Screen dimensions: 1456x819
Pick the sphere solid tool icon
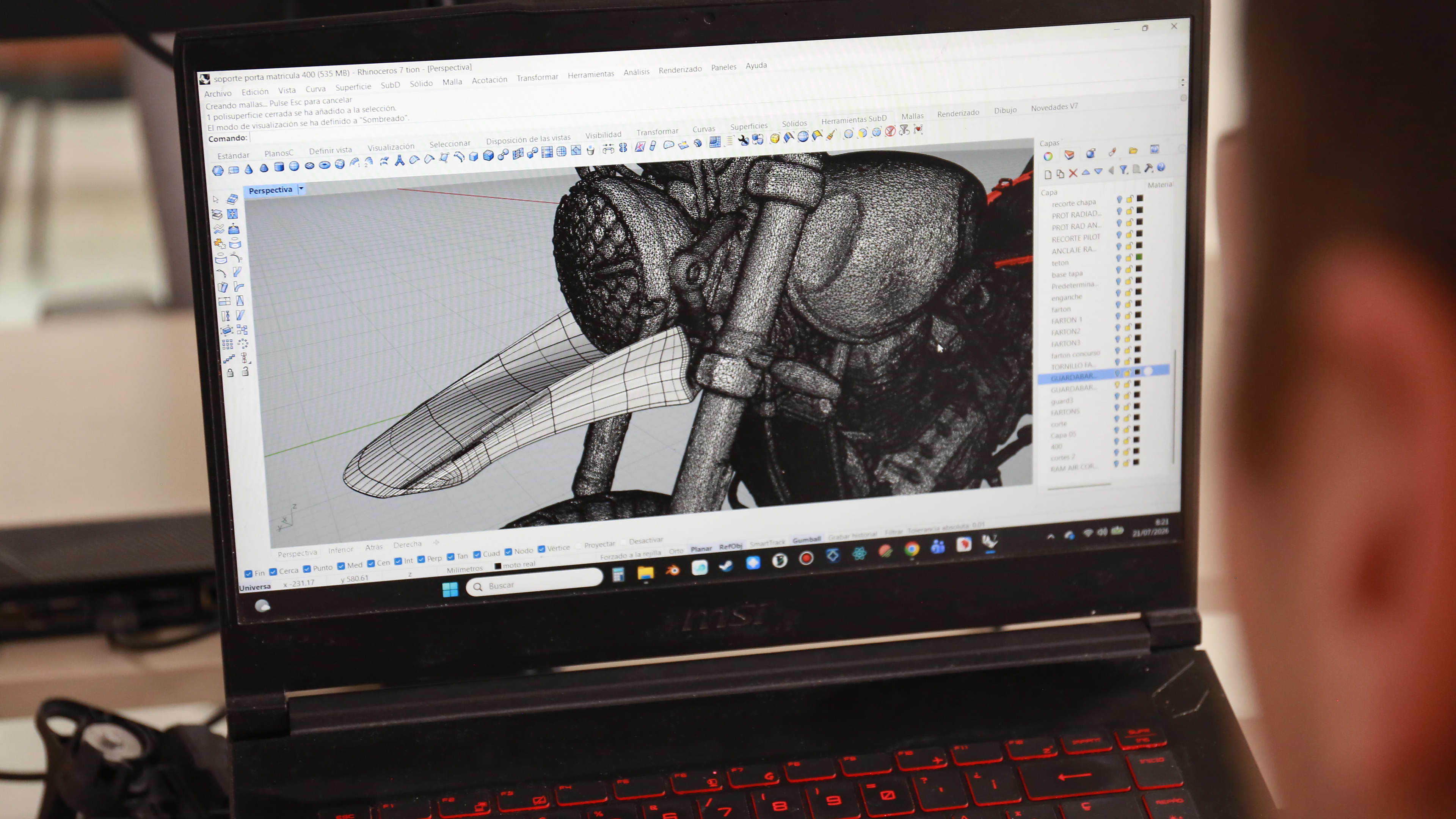tap(294, 166)
